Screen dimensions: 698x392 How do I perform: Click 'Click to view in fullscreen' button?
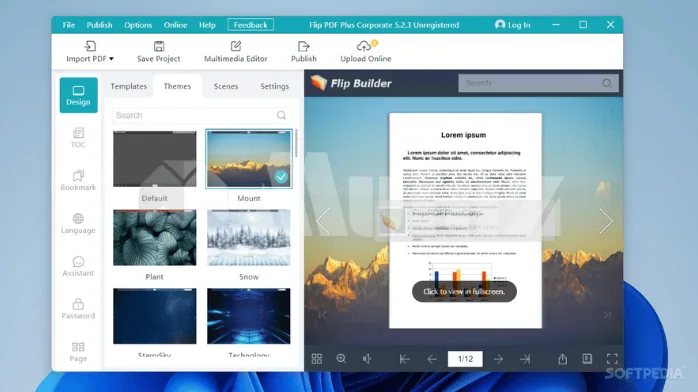click(464, 291)
